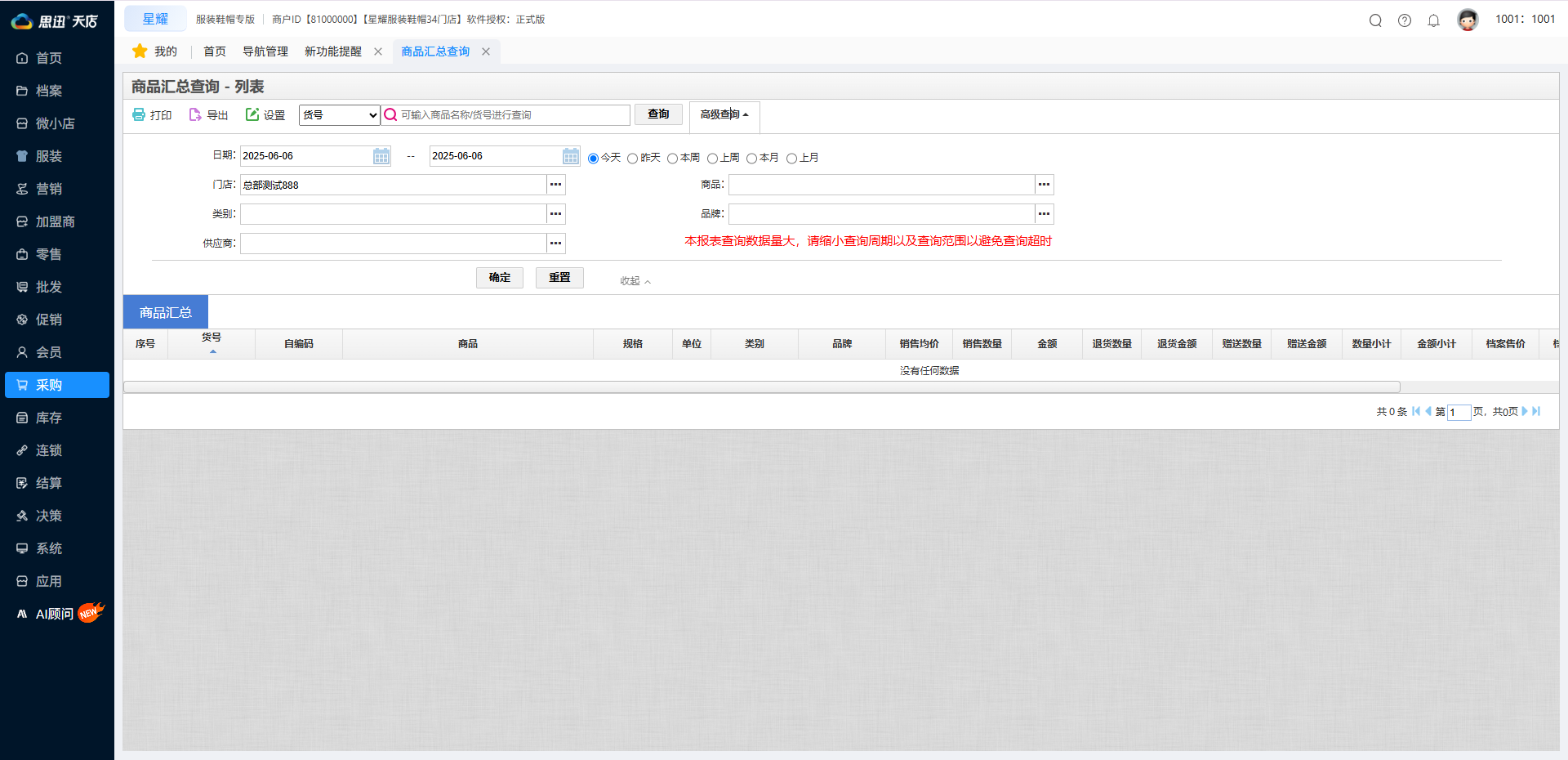This screenshot has height=760, width=1568.
Task: Click the magnifier search icon in the header
Action: [x=1375, y=20]
